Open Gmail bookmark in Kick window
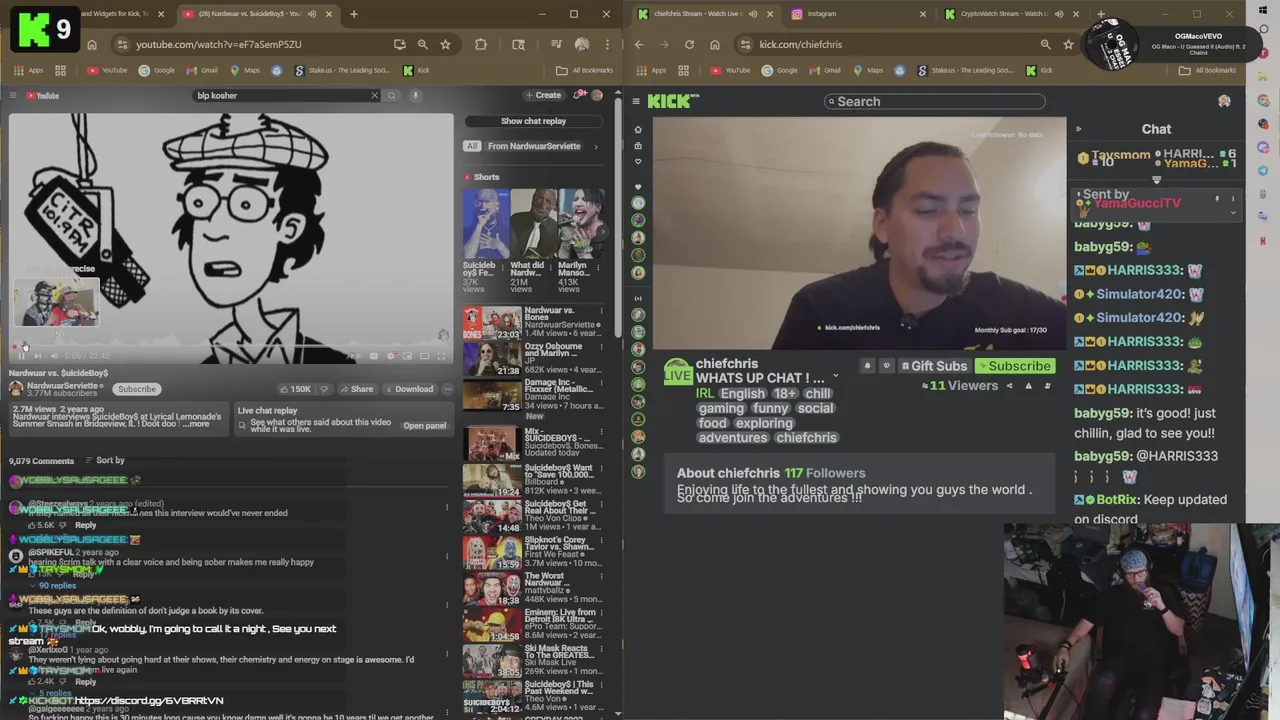 [825, 70]
